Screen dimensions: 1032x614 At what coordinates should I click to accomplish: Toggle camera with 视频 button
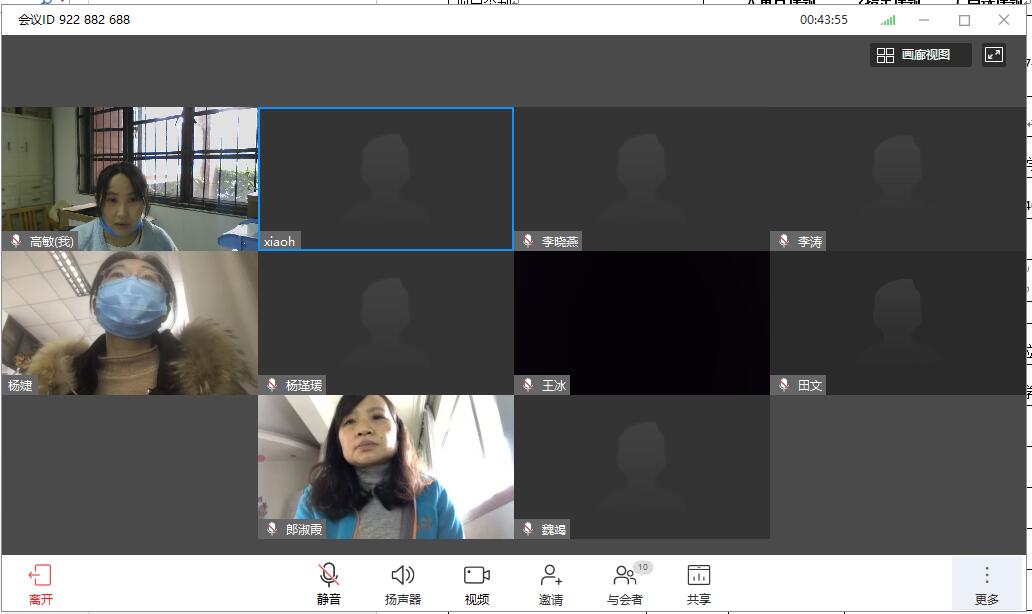[x=477, y=584]
